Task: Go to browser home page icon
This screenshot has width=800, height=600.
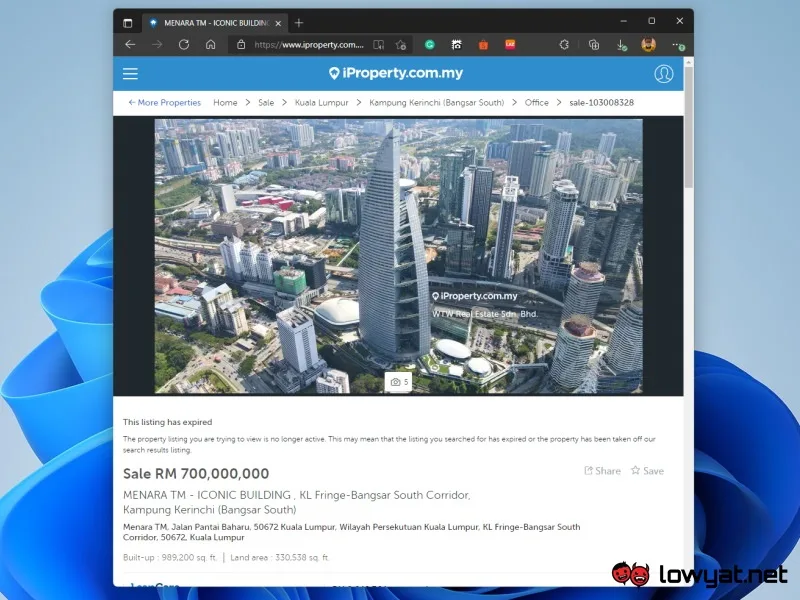Action: tap(210, 45)
